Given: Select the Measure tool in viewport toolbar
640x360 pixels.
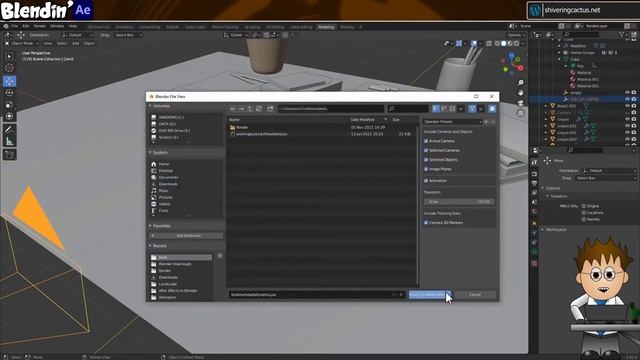Looking at the screenshot, I should [9, 141].
